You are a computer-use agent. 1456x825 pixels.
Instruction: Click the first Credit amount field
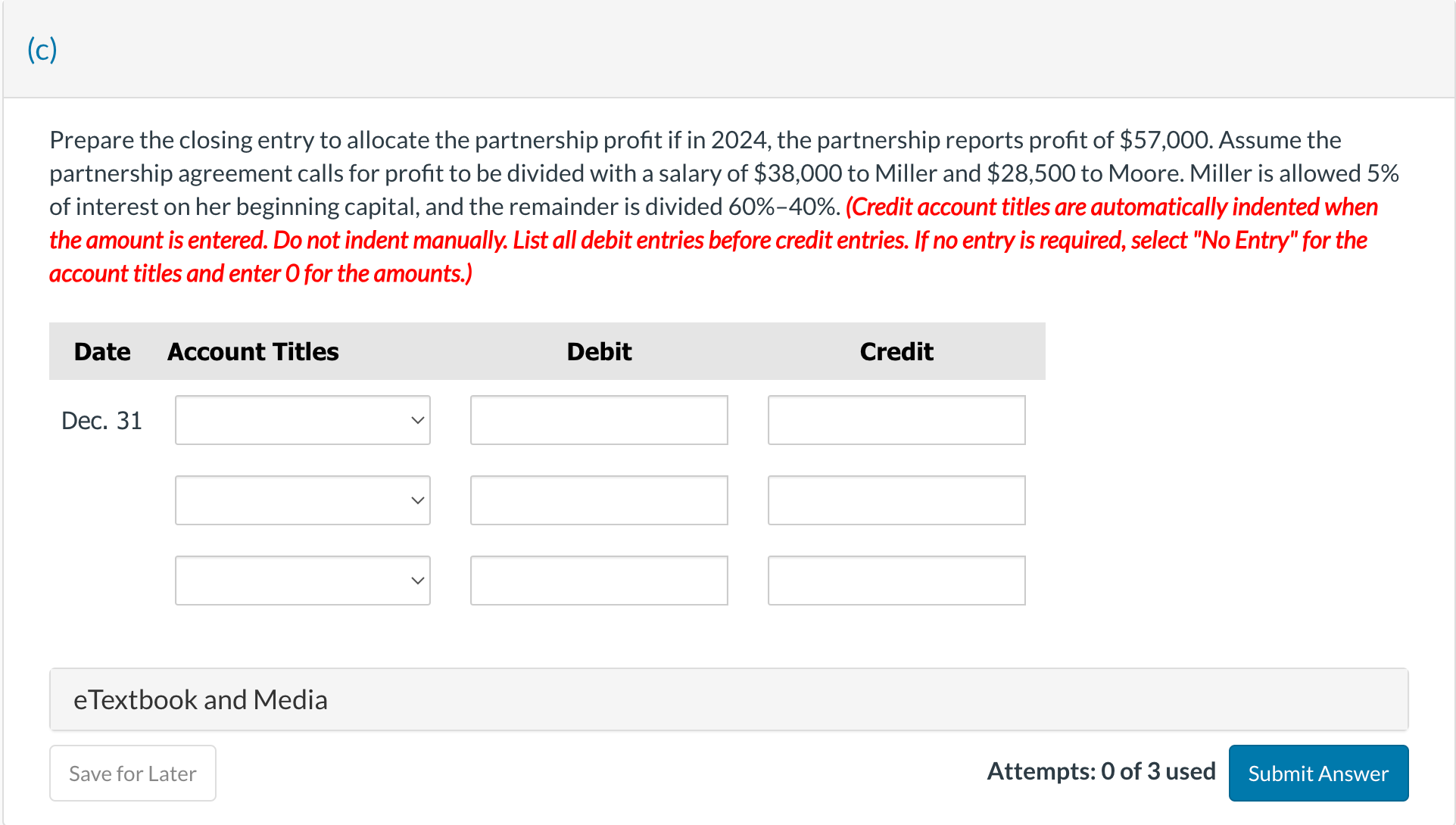coord(896,420)
